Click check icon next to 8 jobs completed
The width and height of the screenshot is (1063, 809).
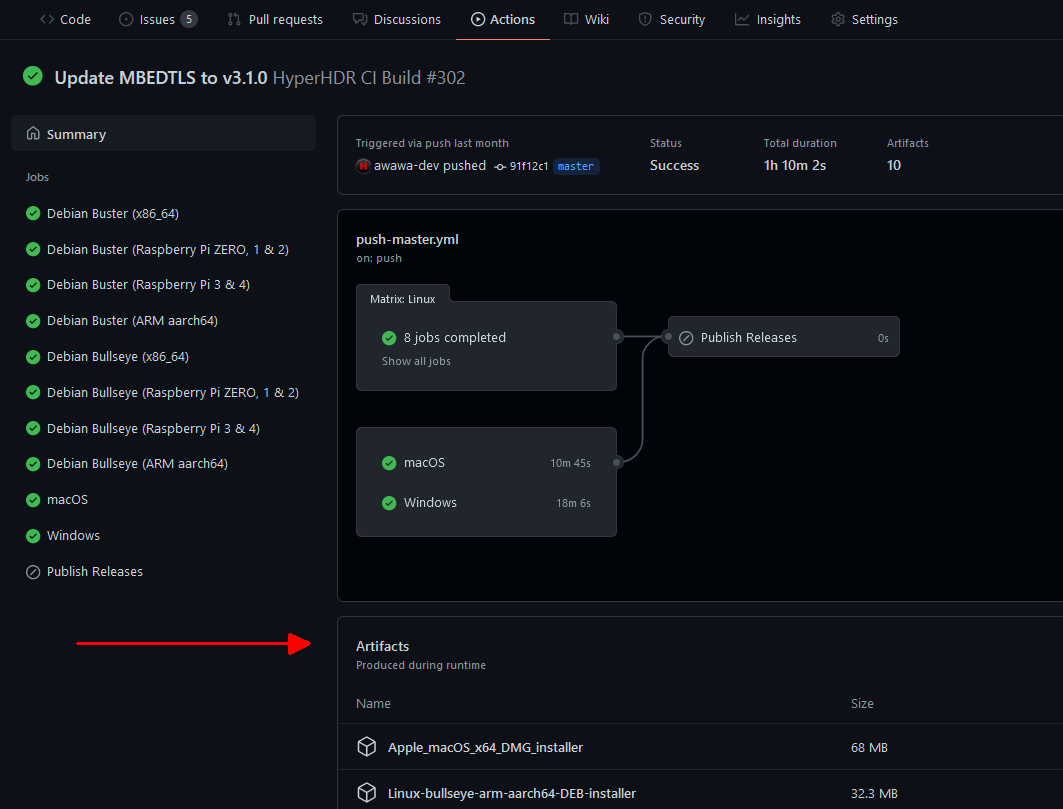point(389,338)
